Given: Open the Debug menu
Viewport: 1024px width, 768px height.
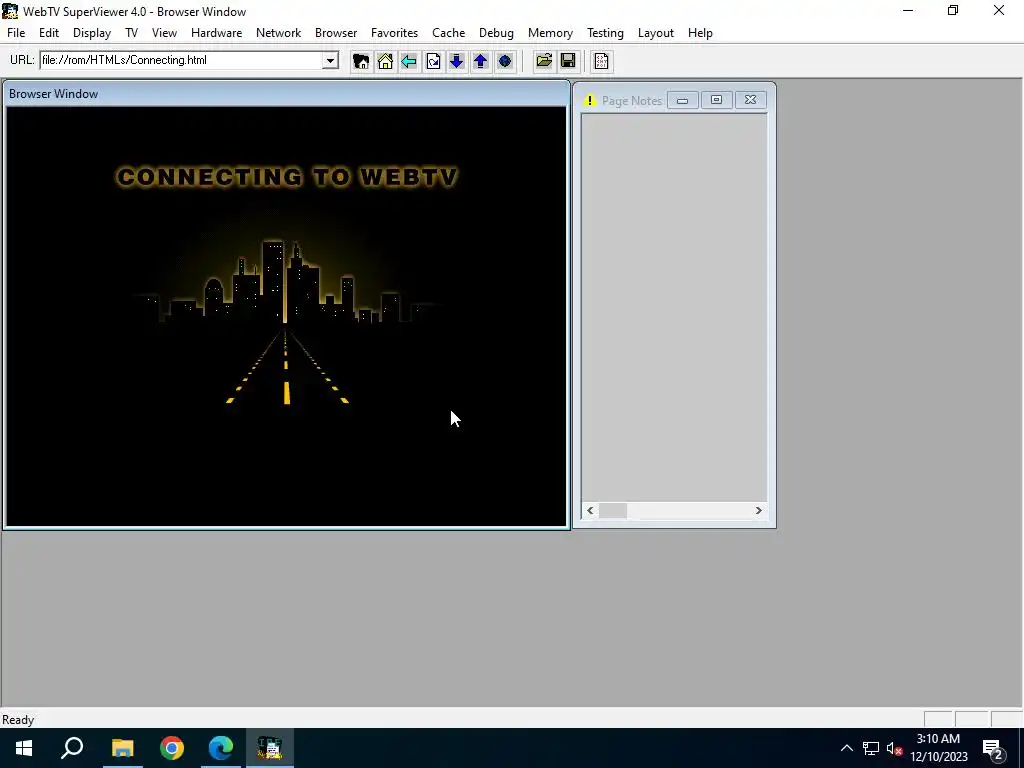Looking at the screenshot, I should (496, 33).
